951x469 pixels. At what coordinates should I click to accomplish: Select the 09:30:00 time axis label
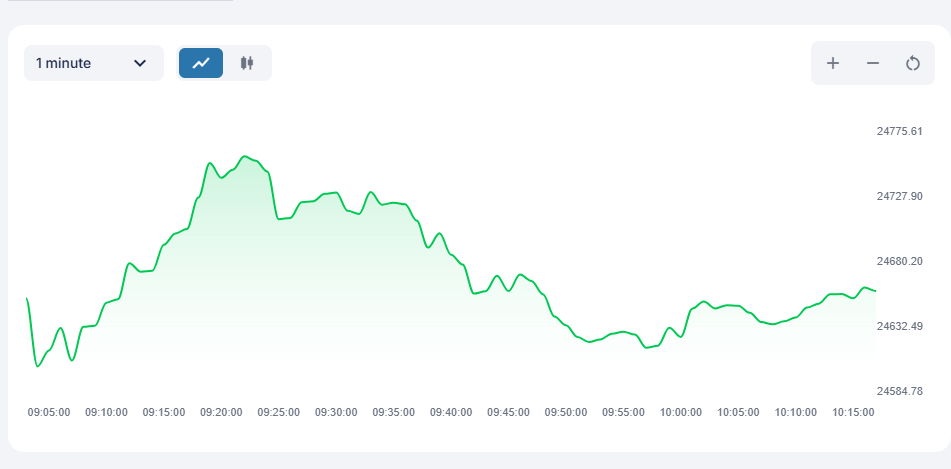click(336, 411)
